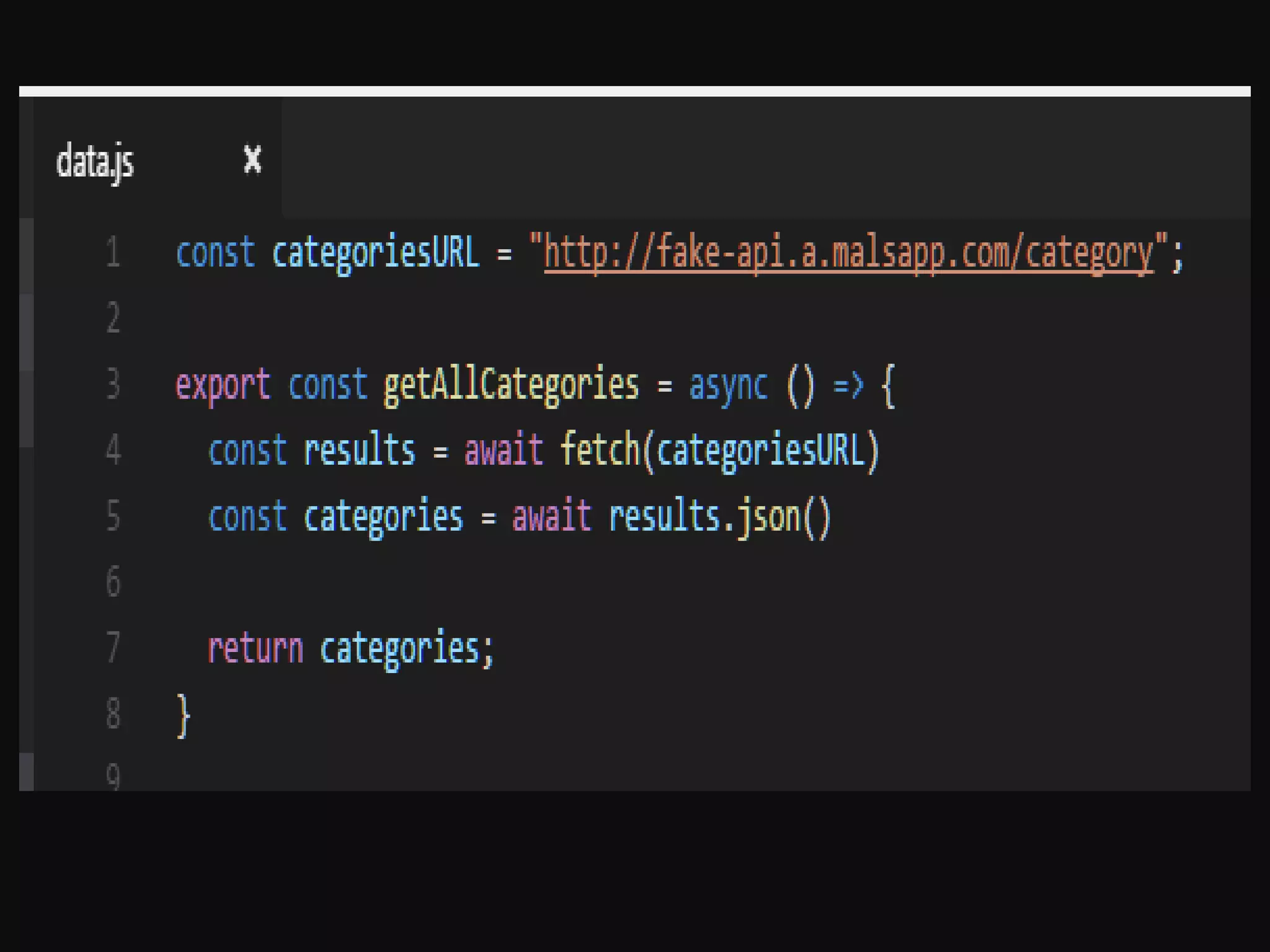Screen dimensions: 1270x952
Task: Click line number 1 in gutter
Action: [x=113, y=252]
